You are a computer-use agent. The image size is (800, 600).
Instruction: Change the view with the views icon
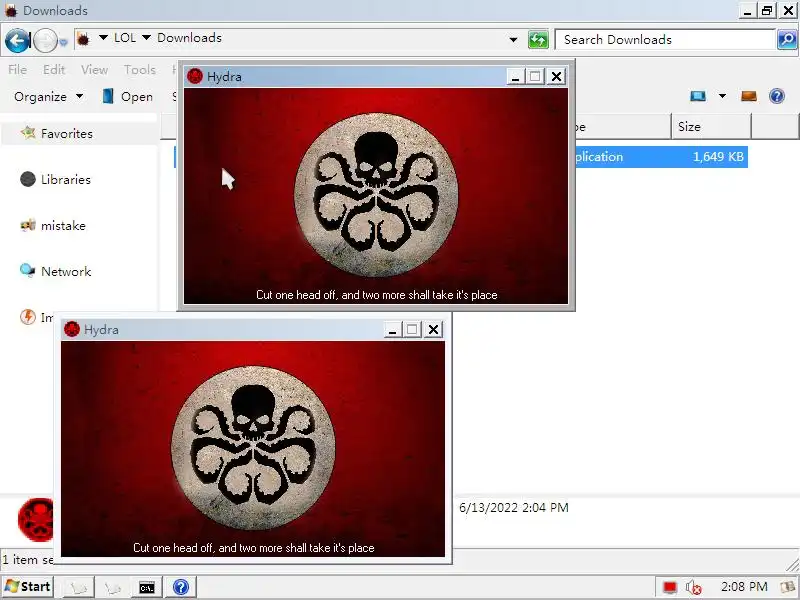pyautogui.click(x=697, y=96)
